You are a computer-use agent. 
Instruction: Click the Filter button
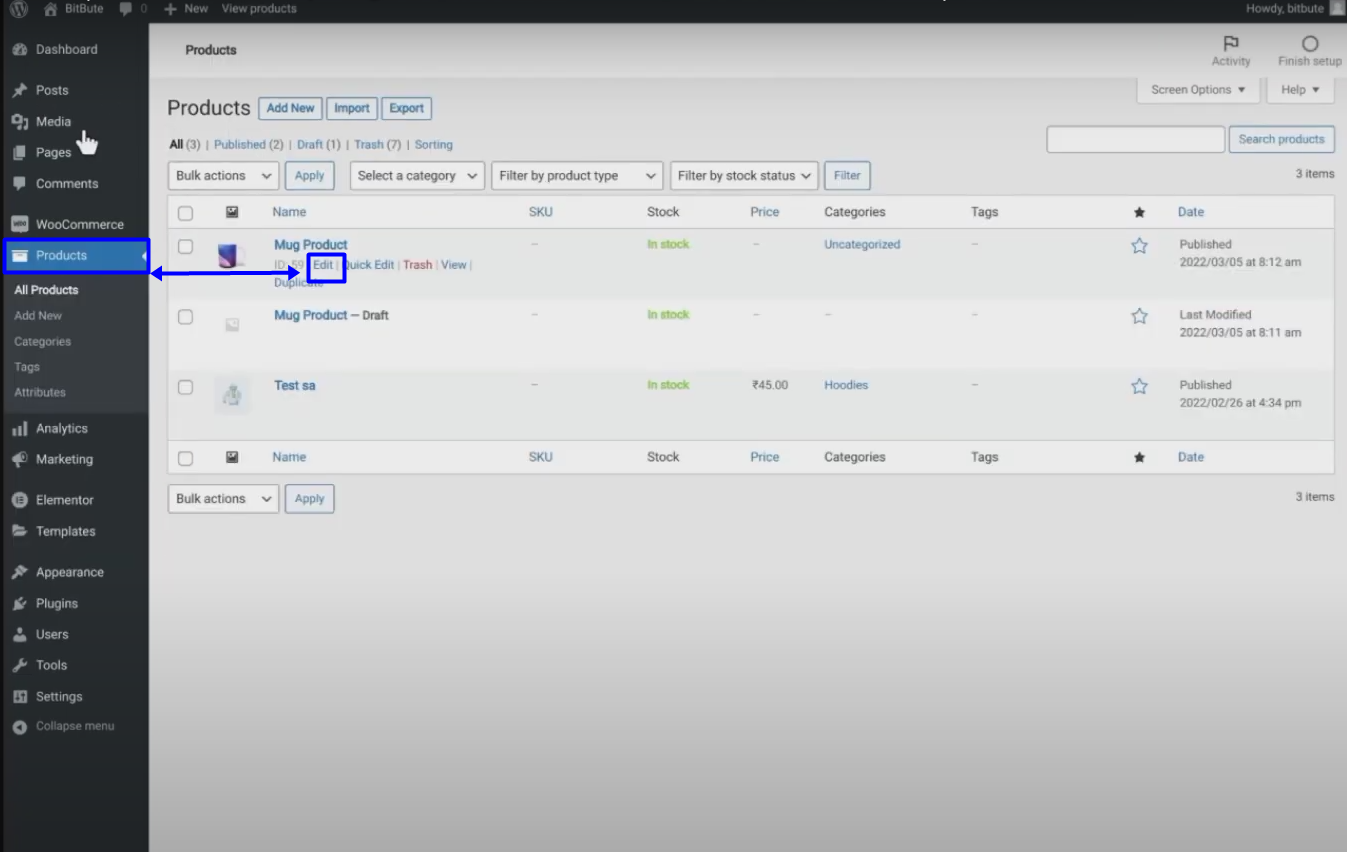[847, 175]
